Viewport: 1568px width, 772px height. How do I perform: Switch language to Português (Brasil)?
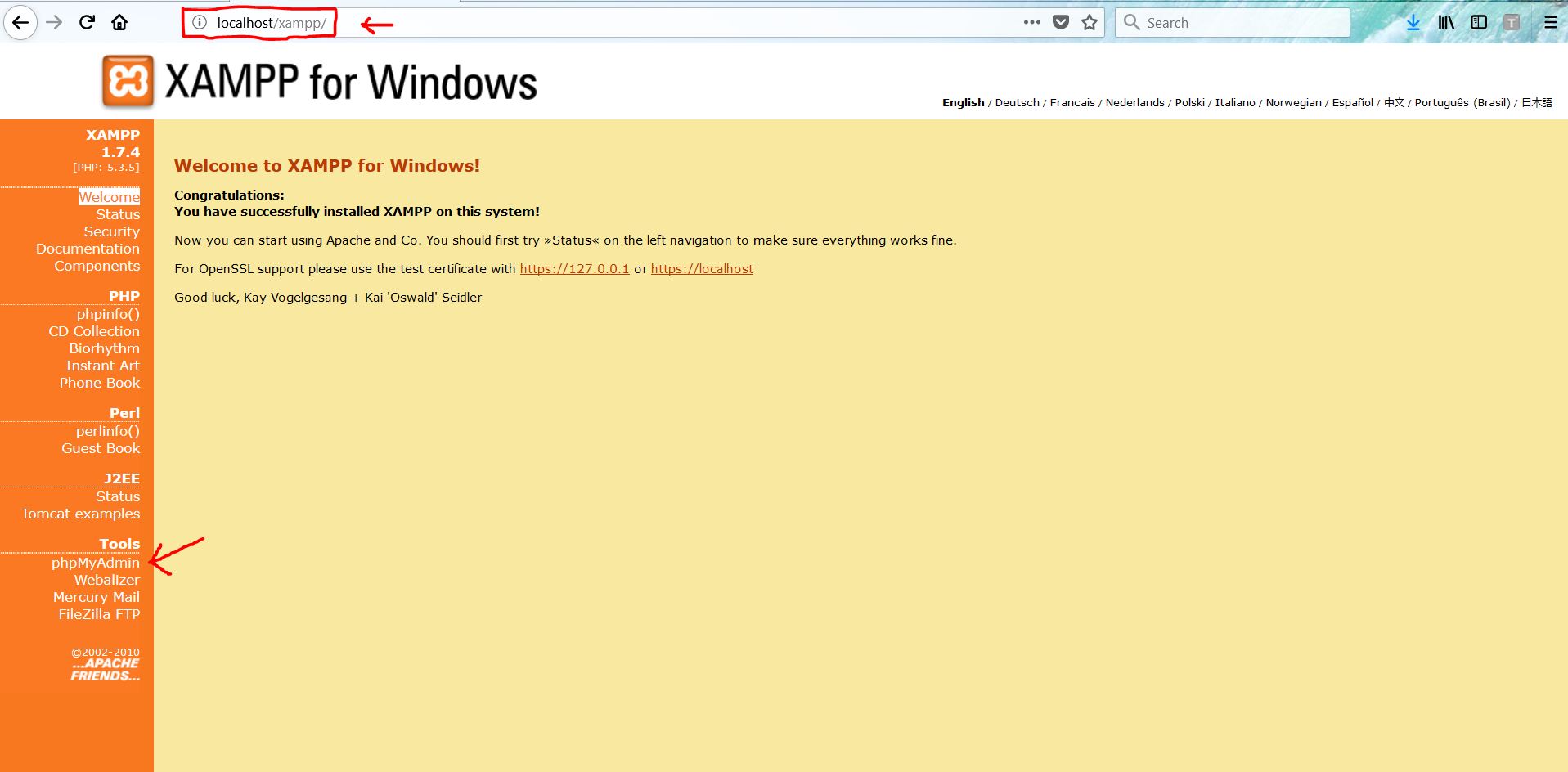coord(1462,103)
